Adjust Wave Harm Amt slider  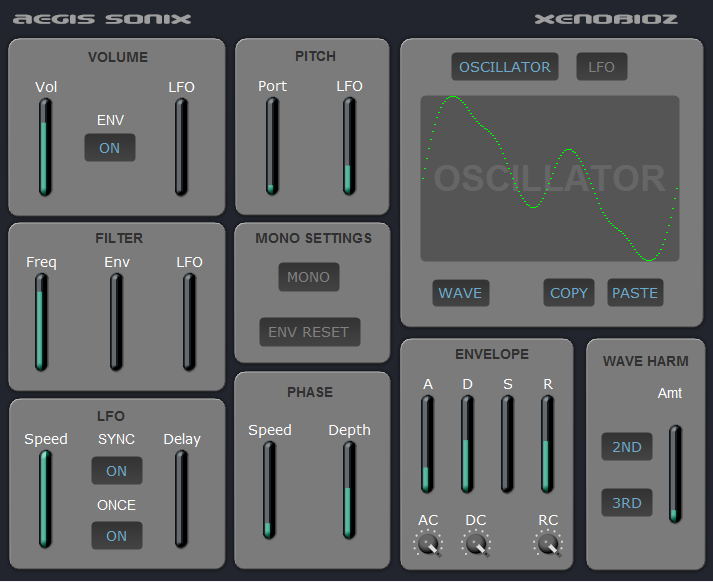coord(675,474)
